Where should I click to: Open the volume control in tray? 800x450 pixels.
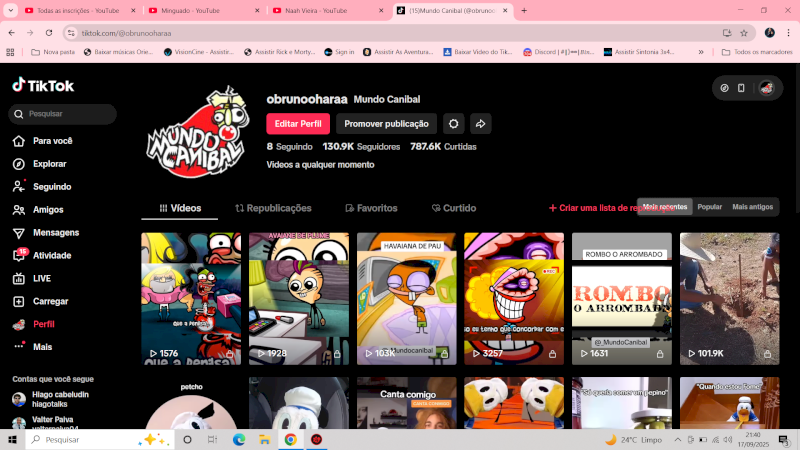coord(728,440)
